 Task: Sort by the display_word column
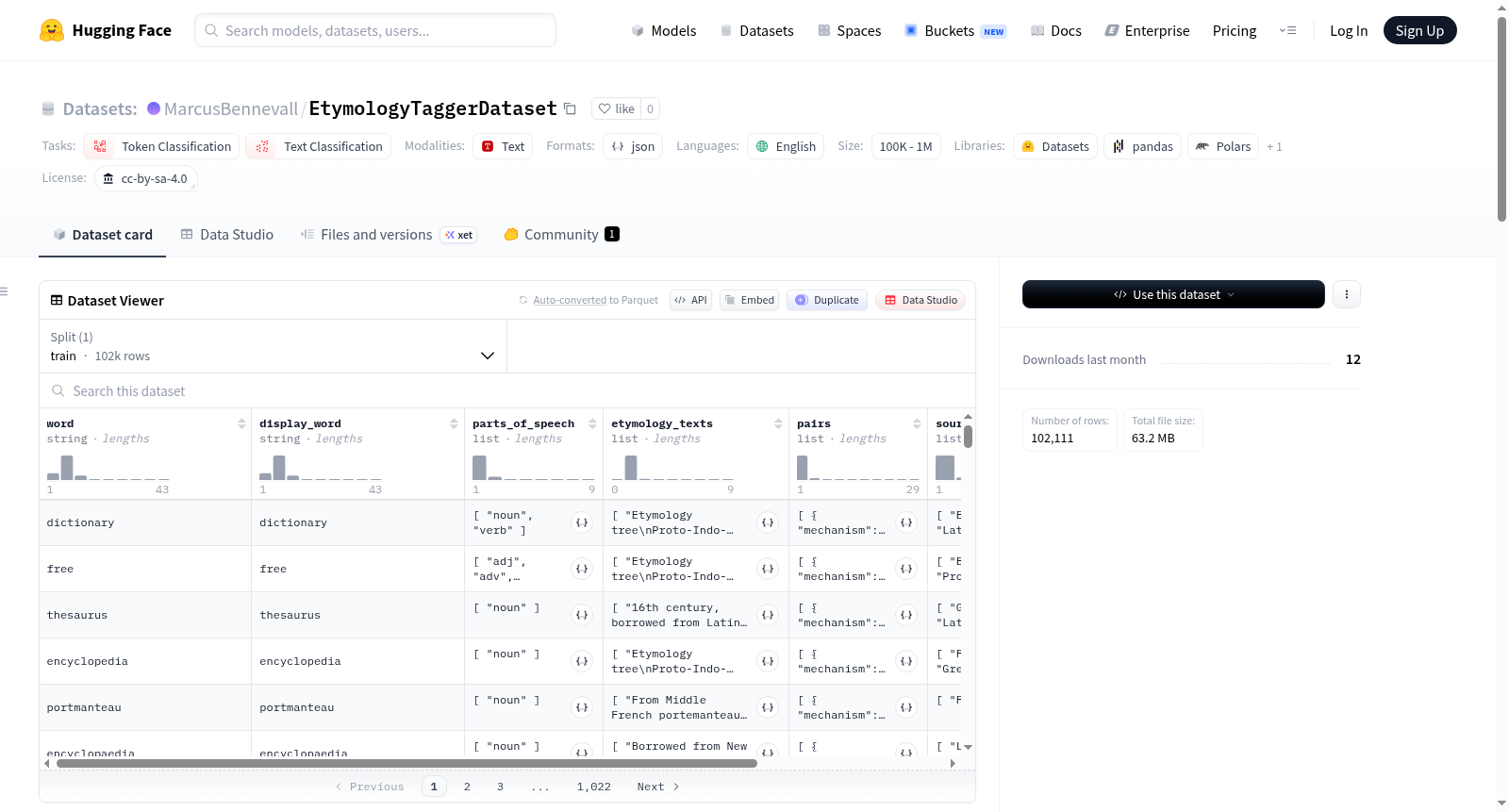tap(454, 423)
